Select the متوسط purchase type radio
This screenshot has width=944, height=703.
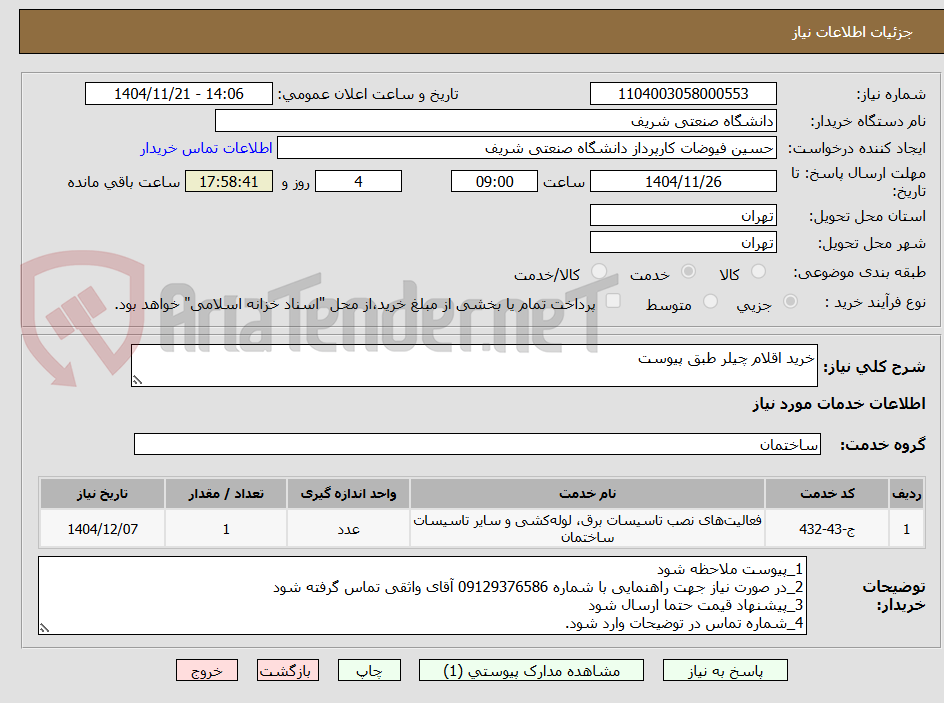point(710,301)
